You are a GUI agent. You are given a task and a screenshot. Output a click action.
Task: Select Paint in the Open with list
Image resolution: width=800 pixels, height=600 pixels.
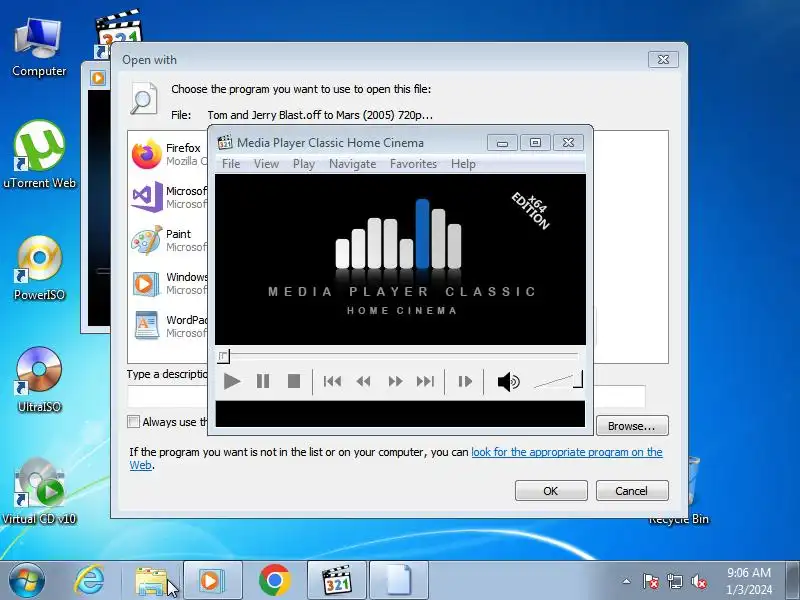[168, 240]
